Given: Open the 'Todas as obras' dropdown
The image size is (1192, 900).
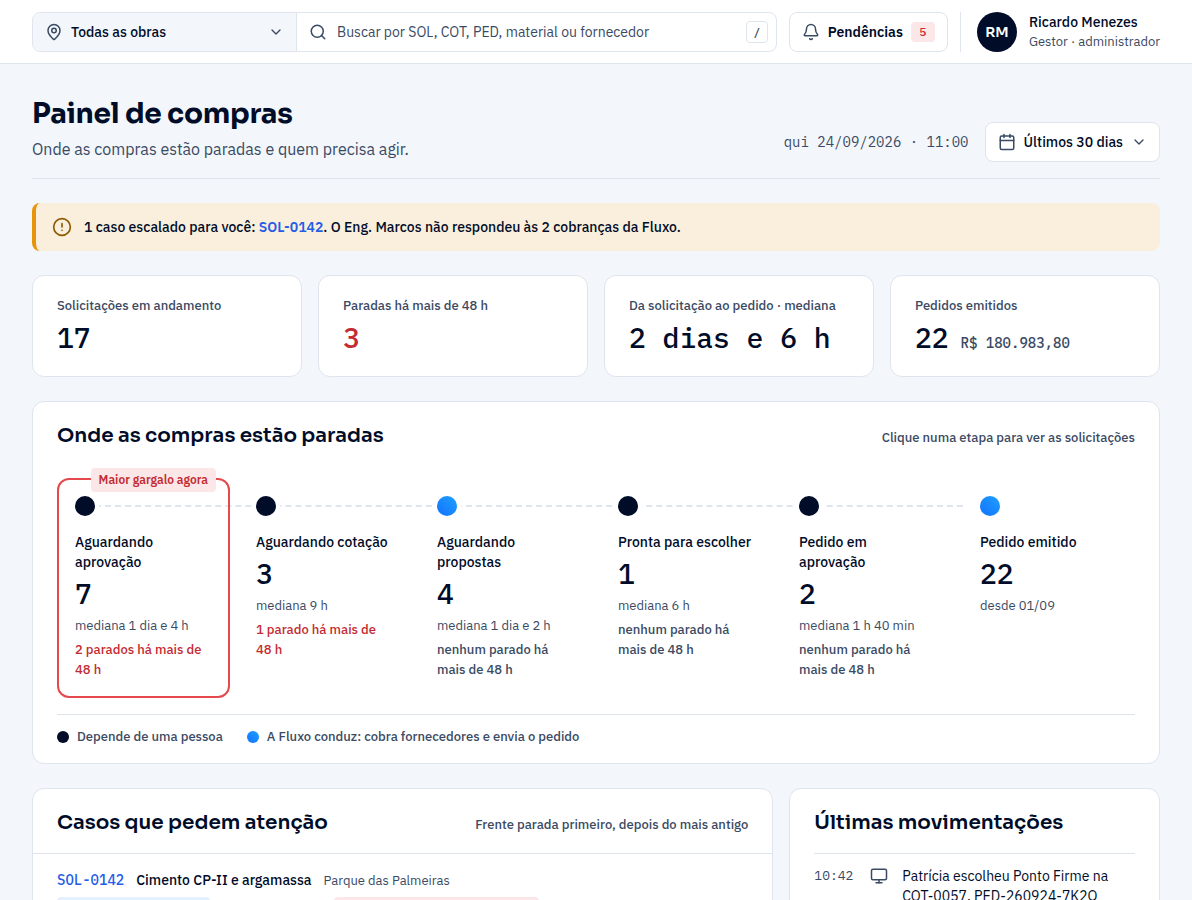Looking at the screenshot, I should tap(164, 32).
